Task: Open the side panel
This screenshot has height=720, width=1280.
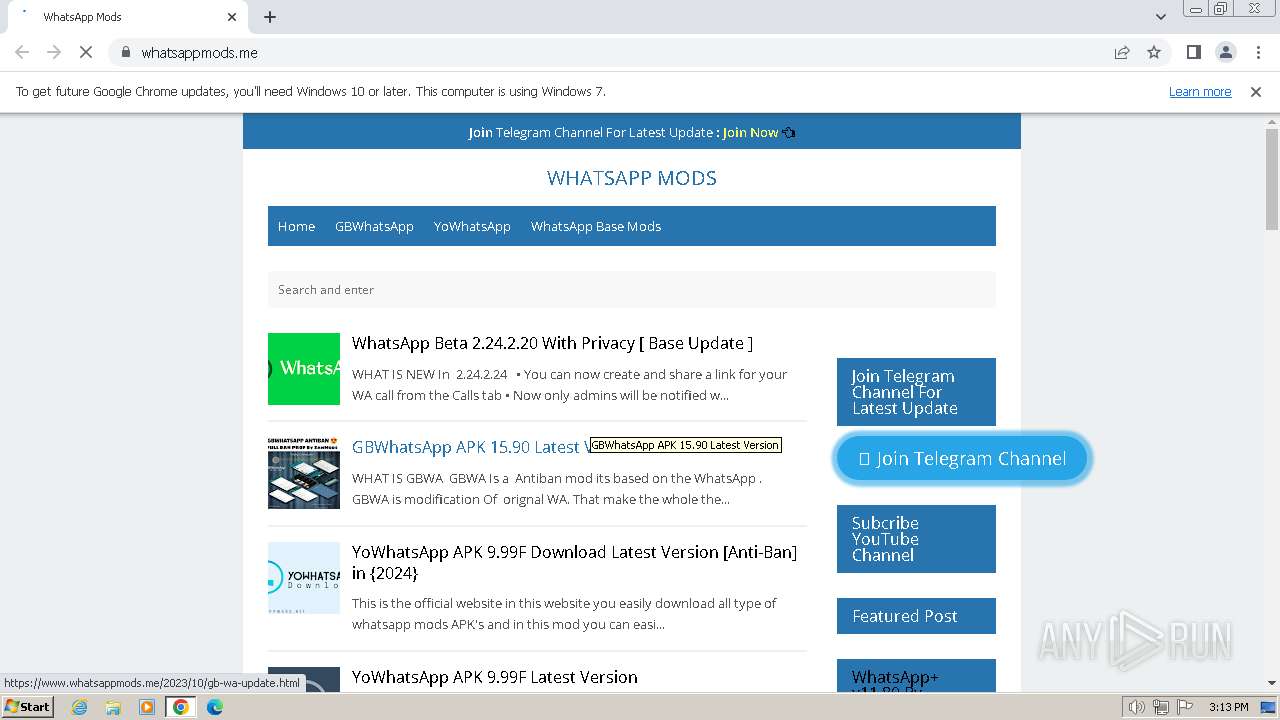Action: pyautogui.click(x=1193, y=52)
